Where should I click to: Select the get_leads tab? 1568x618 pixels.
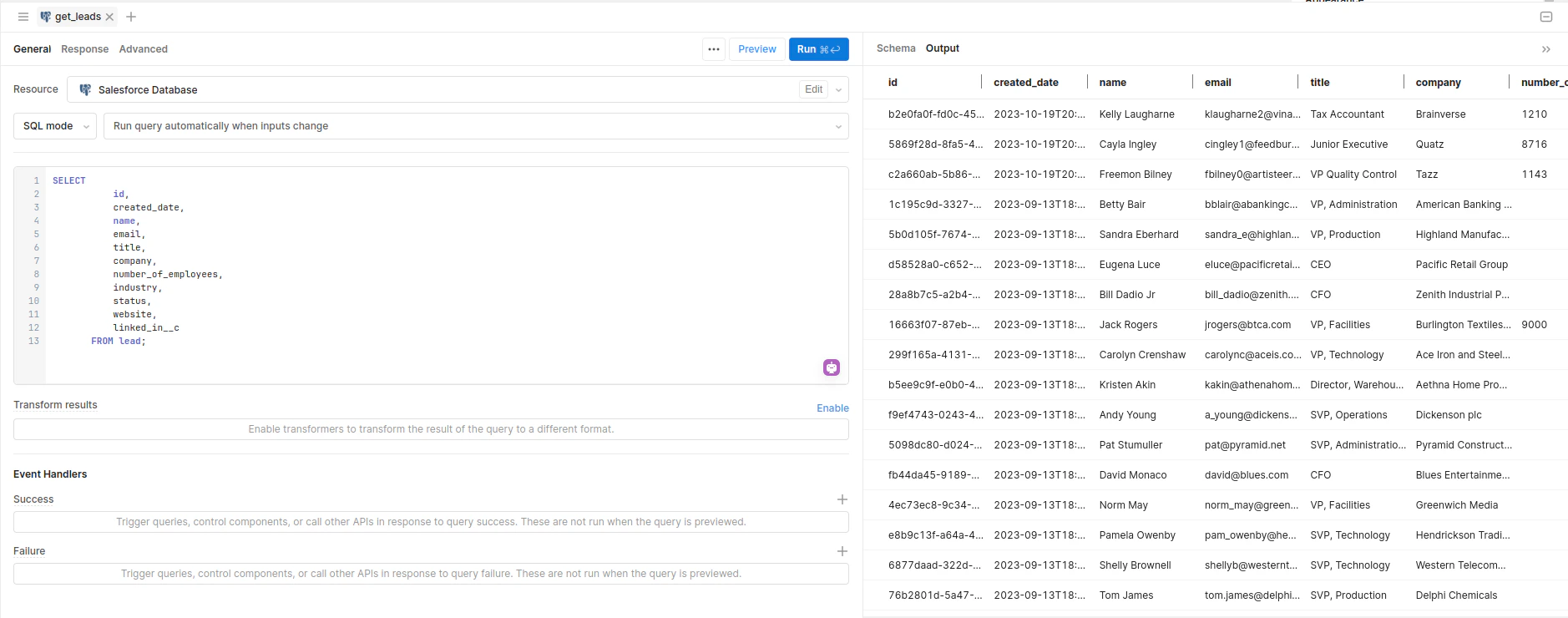tap(78, 17)
